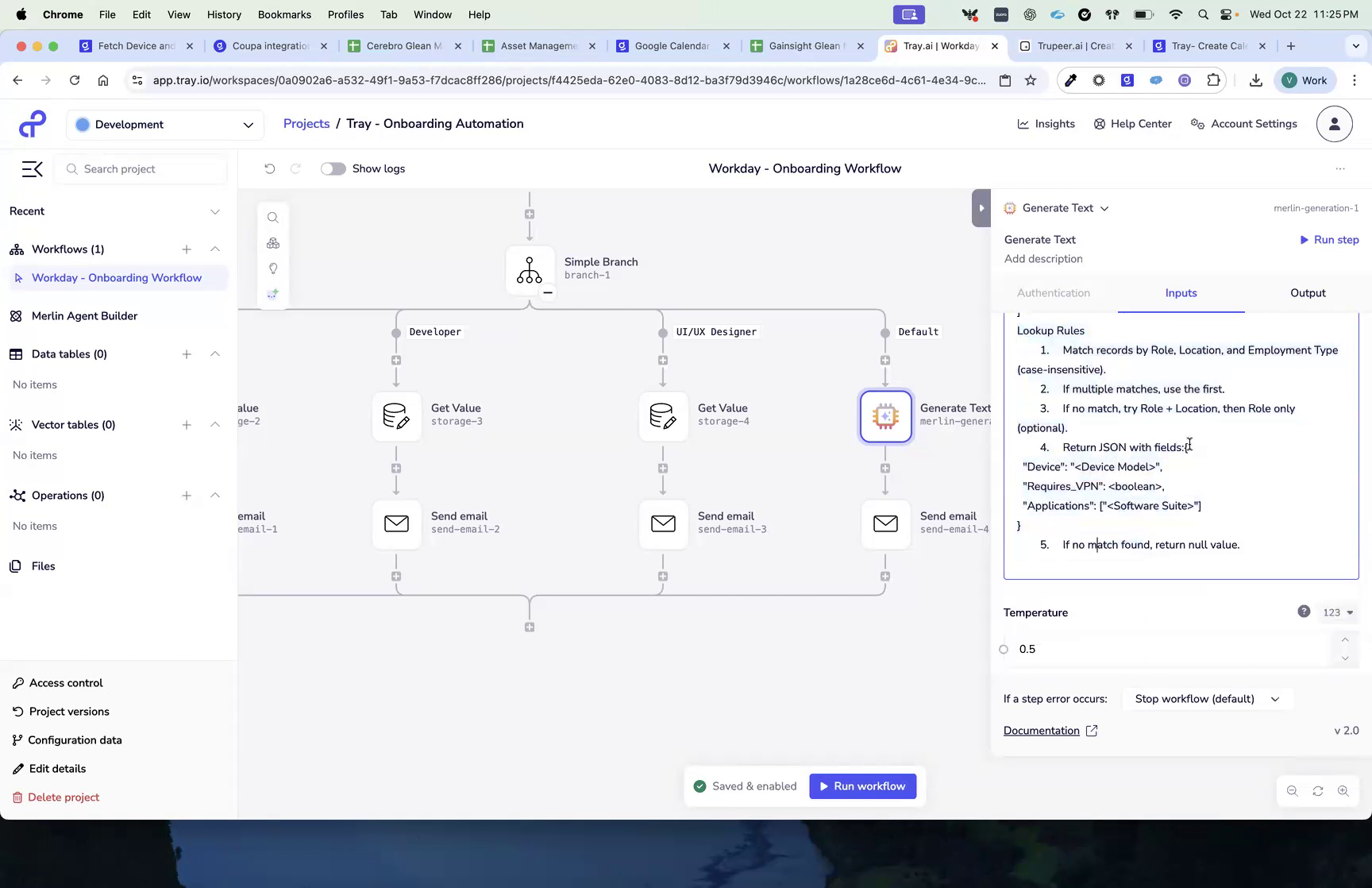This screenshot has width=1372, height=888.
Task: Increase temperature using the up stepper arrow
Action: [x=1345, y=640]
